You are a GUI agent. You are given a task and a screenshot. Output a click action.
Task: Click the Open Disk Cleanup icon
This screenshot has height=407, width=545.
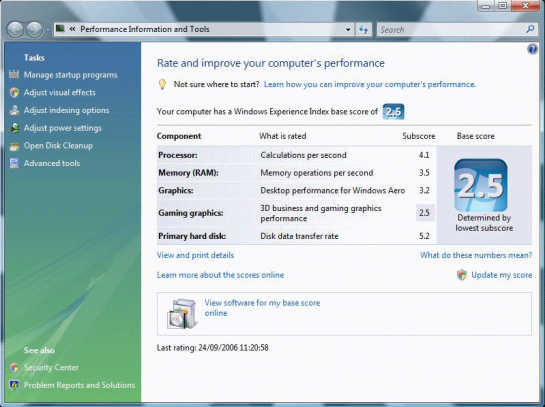click(14, 146)
